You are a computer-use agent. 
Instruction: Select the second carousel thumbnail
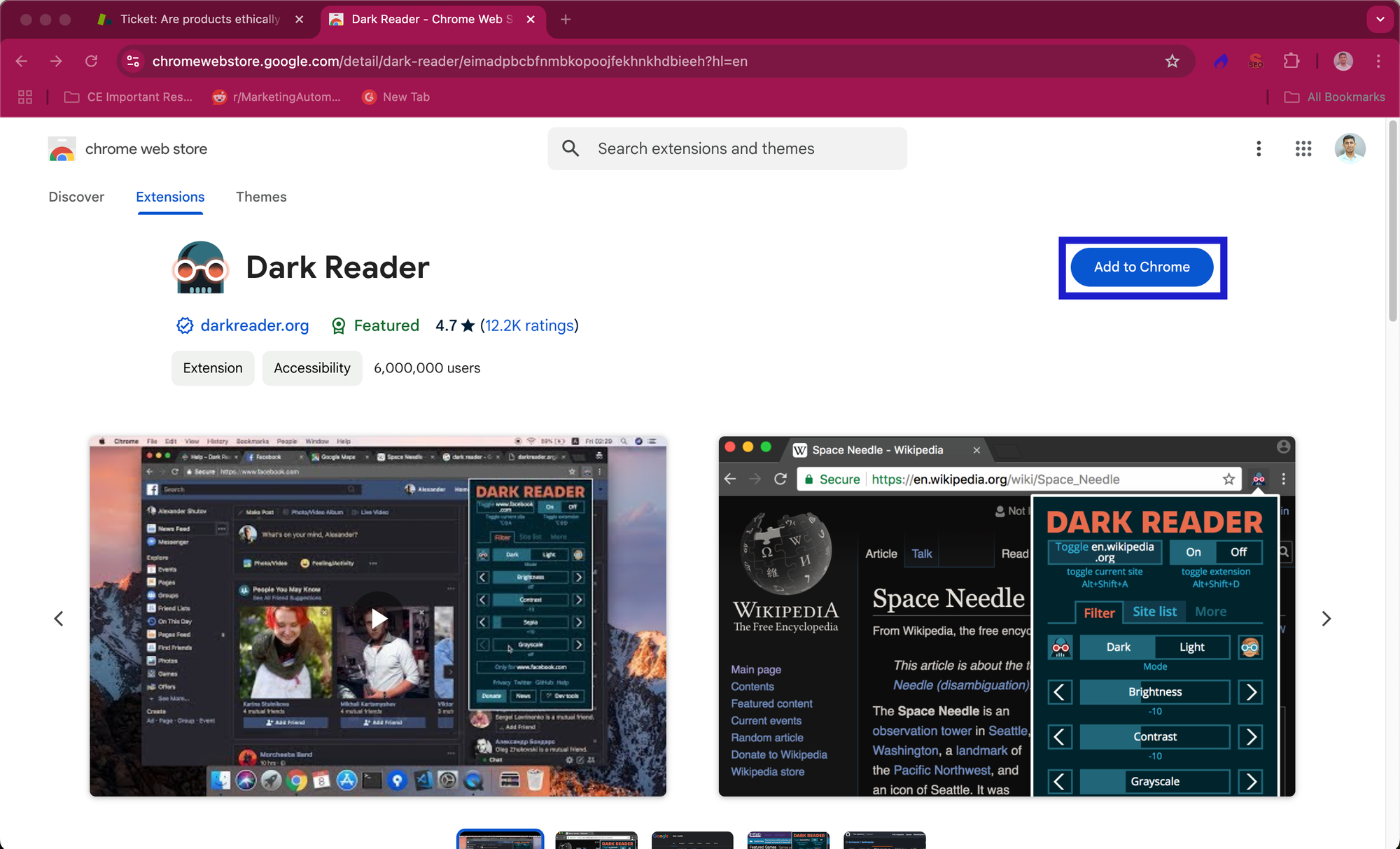596,840
